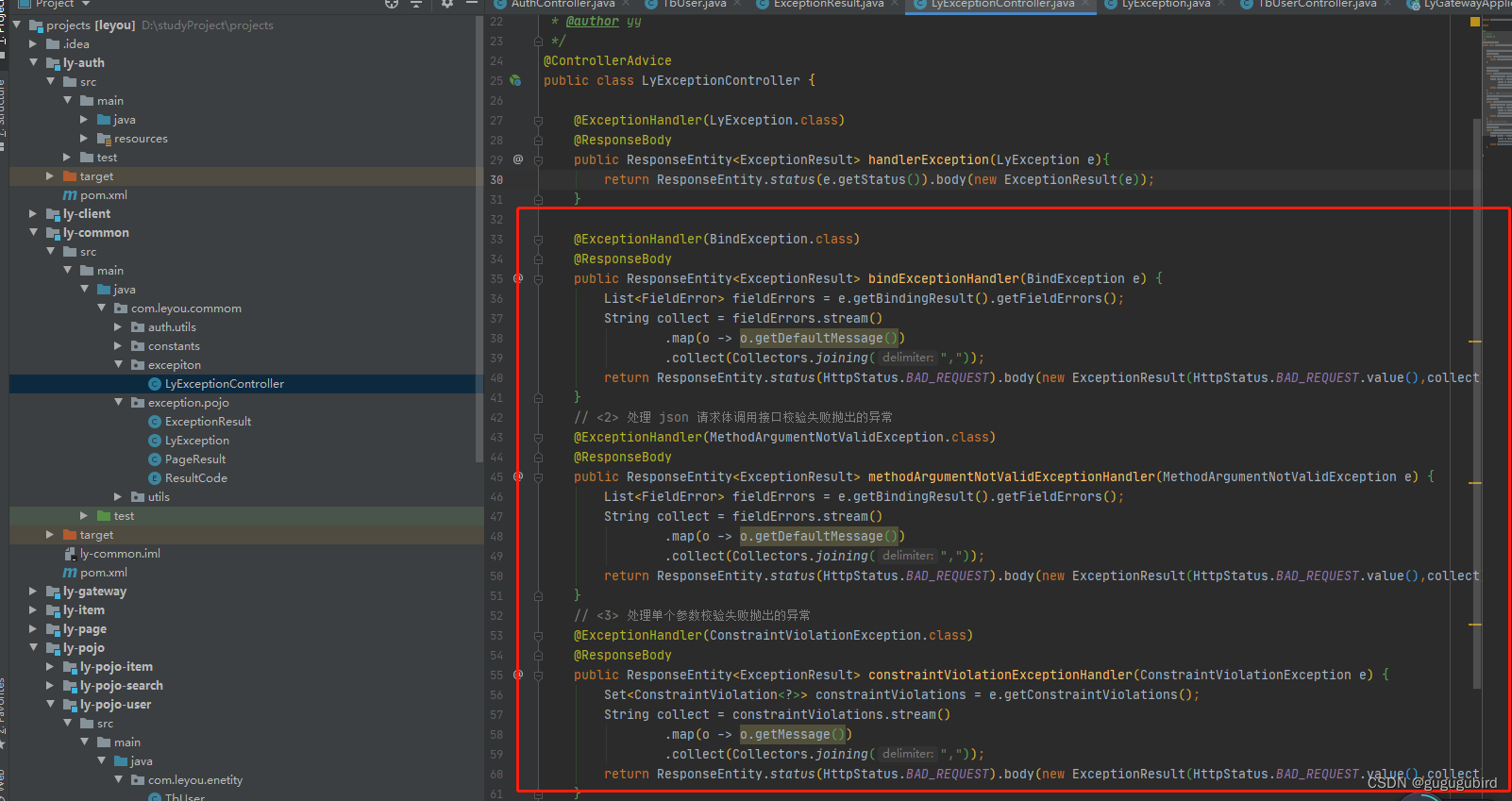Image resolution: width=1512 pixels, height=801 pixels.
Task: Click the collapse all icon in Project panel
Action: (x=415, y=4)
